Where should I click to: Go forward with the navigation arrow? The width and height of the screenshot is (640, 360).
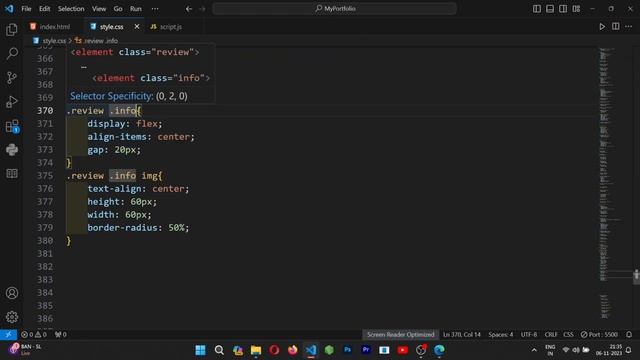[x=202, y=9]
